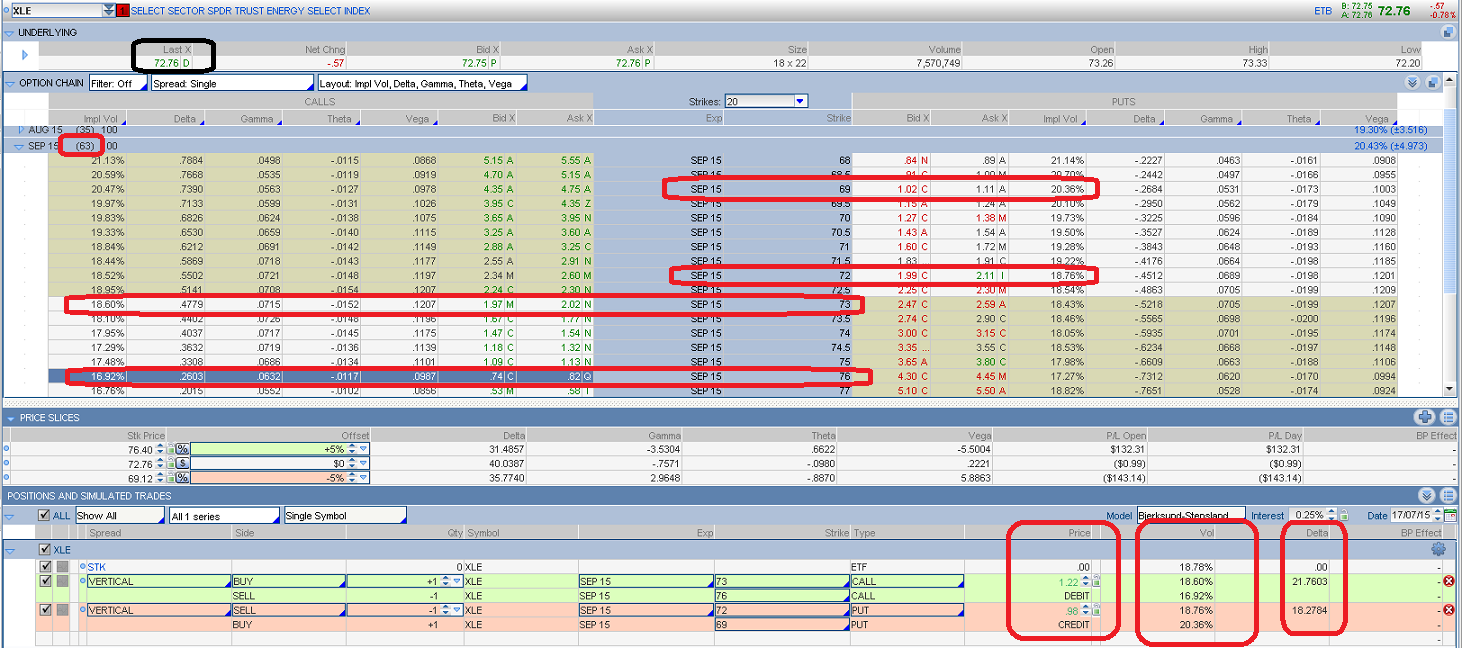This screenshot has width=1462, height=648.
Task: Click the detach icon on the Underlying header
Action: [1448, 32]
